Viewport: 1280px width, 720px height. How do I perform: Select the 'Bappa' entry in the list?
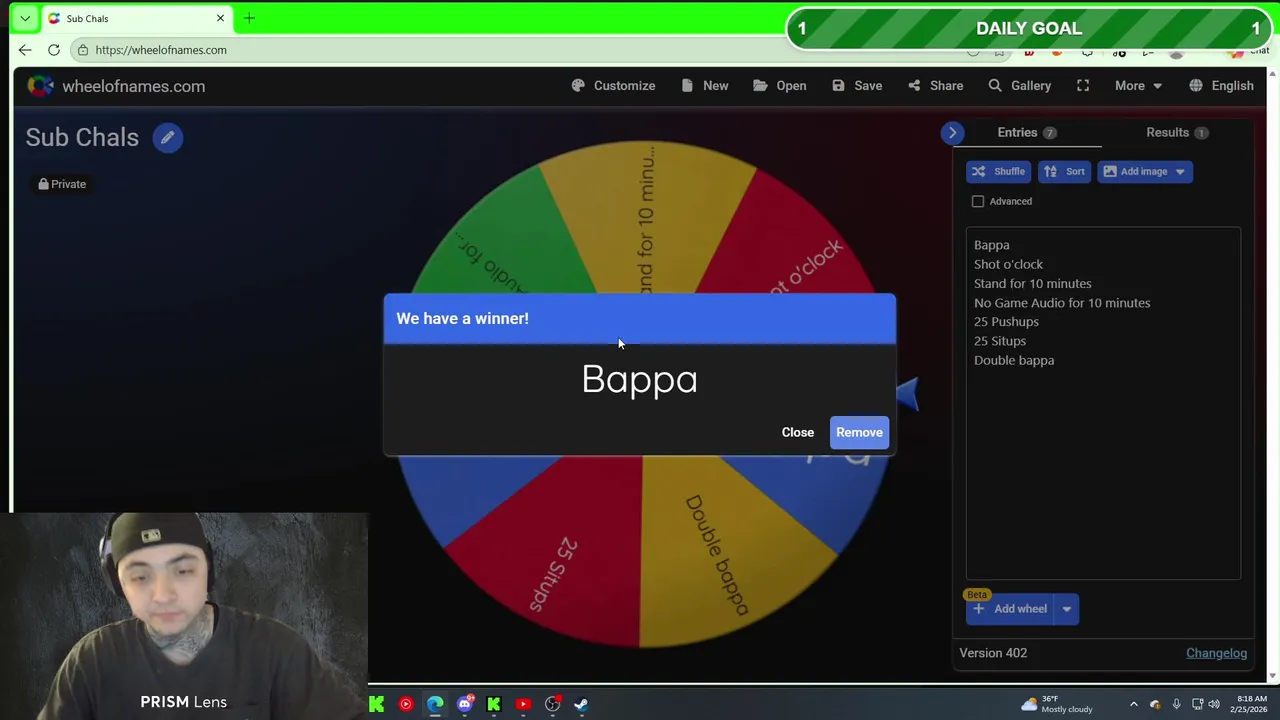pos(991,245)
